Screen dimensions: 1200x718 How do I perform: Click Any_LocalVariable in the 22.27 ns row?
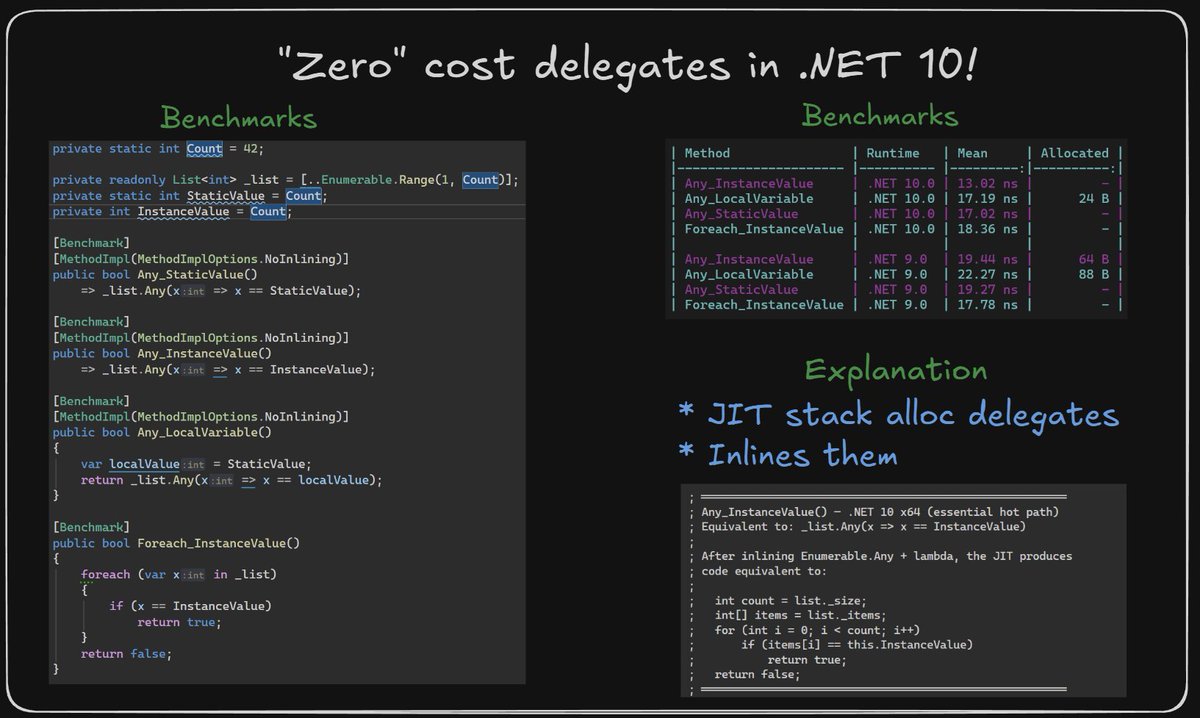coord(749,274)
